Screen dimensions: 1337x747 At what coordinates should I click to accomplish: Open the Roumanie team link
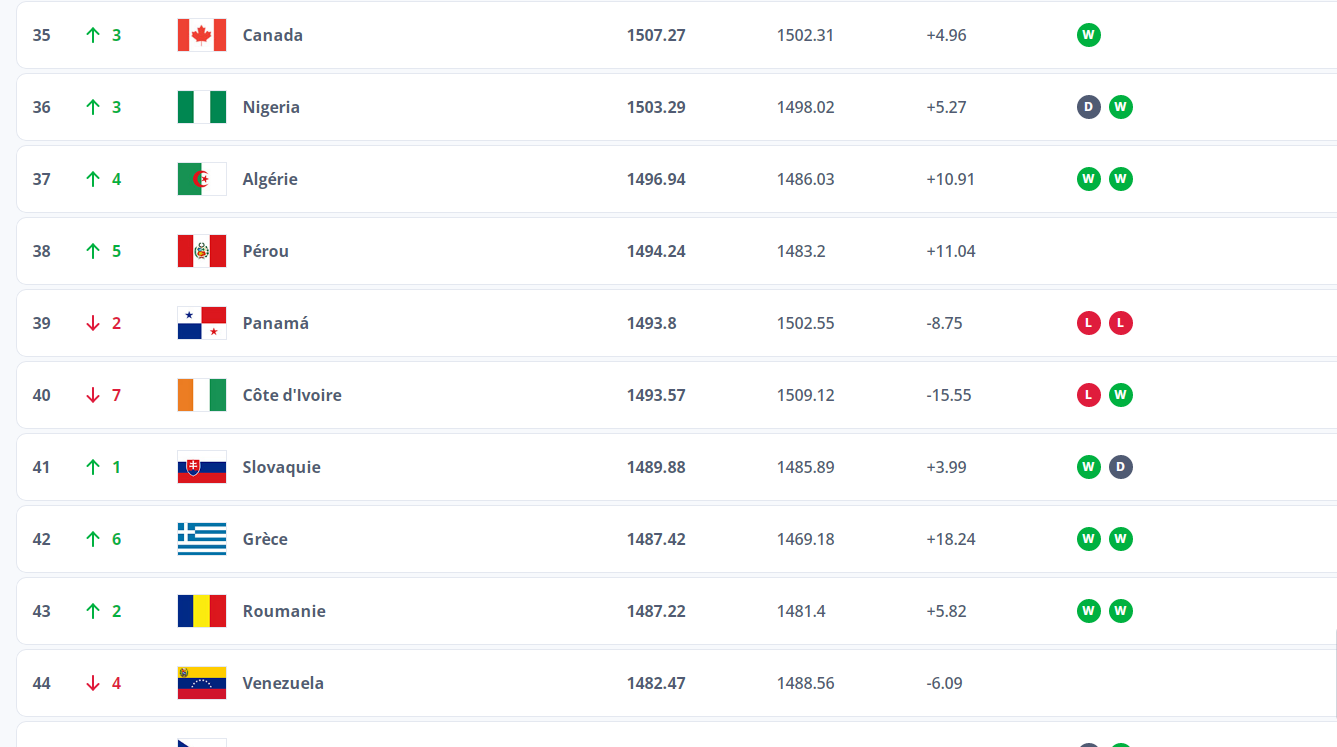point(284,611)
